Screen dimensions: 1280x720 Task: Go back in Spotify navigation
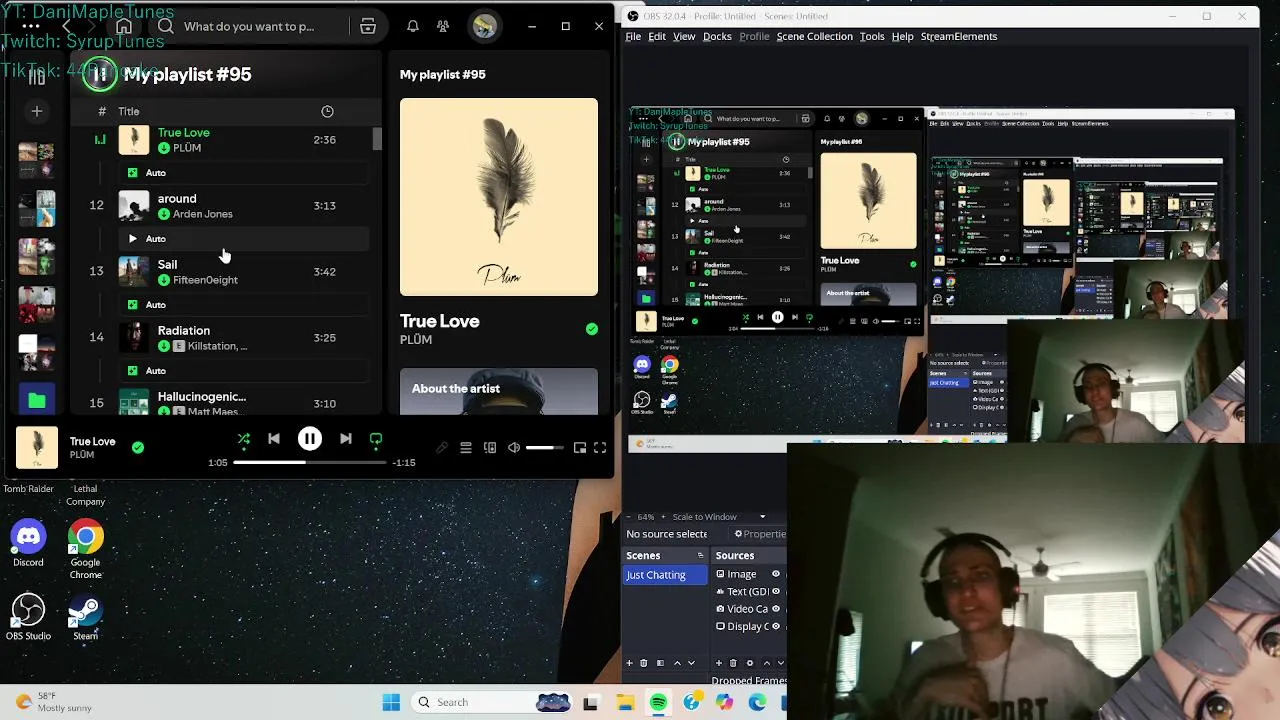(x=67, y=26)
